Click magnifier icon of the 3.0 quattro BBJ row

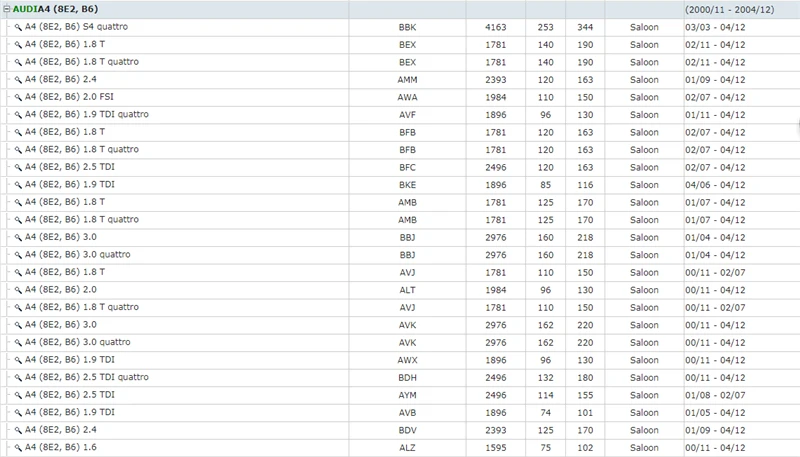18,255
